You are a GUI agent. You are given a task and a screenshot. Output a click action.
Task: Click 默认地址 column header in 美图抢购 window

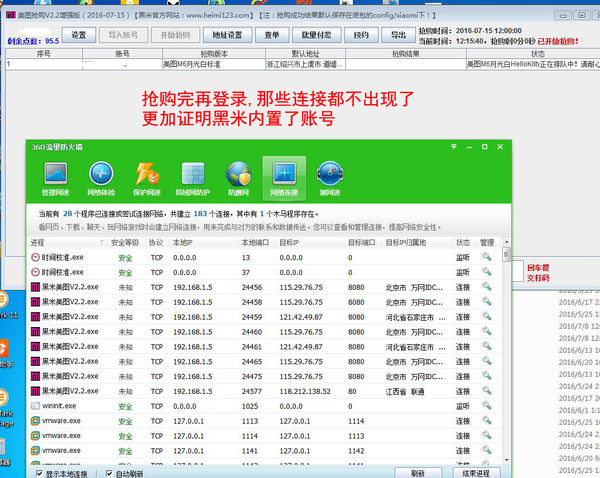(x=305, y=54)
